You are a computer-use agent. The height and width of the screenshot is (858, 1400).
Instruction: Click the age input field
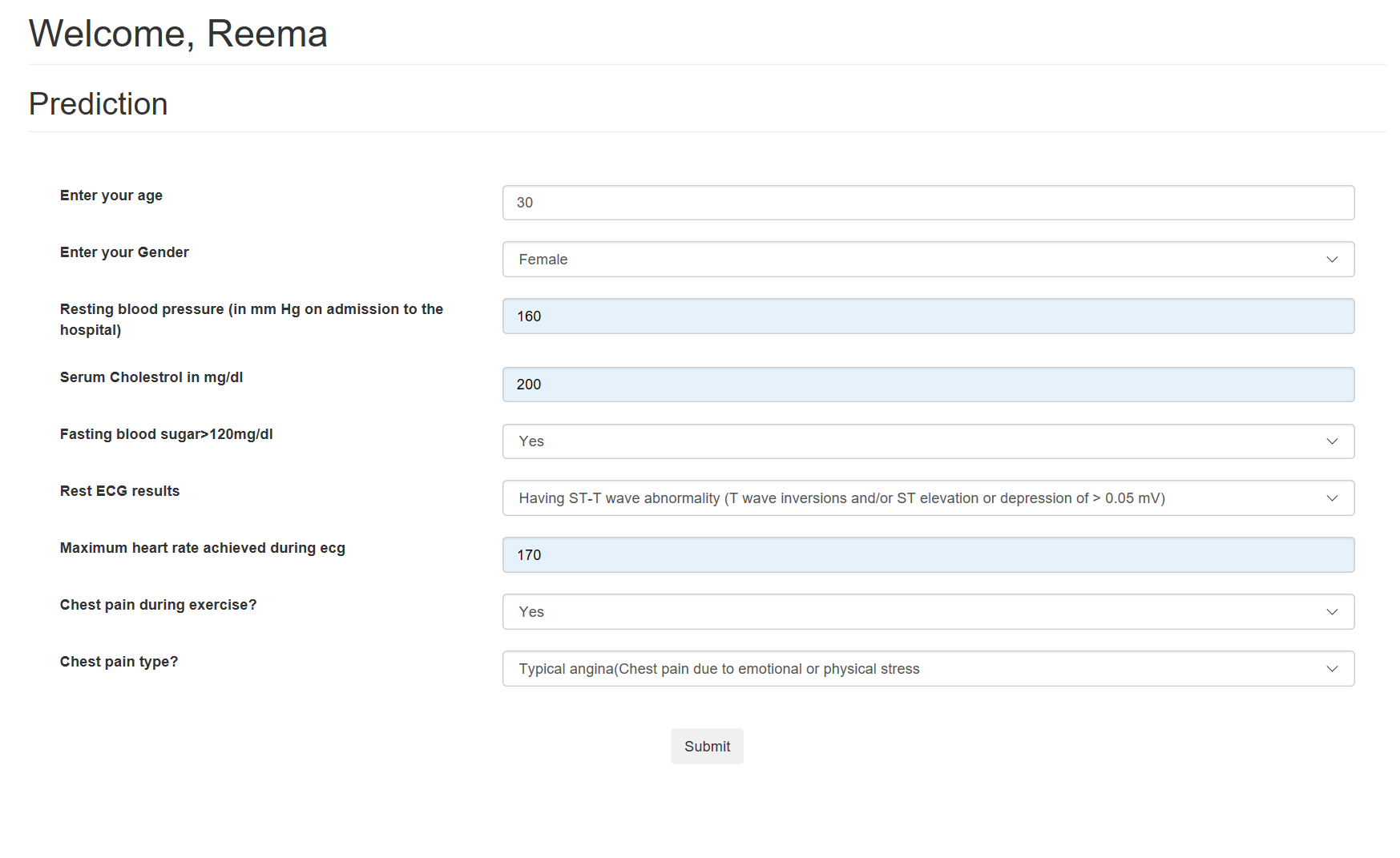click(928, 203)
